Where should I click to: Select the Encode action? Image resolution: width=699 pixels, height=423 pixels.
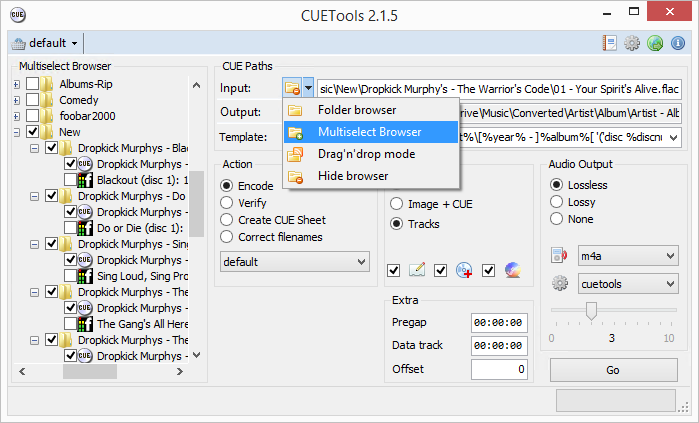click(247, 185)
